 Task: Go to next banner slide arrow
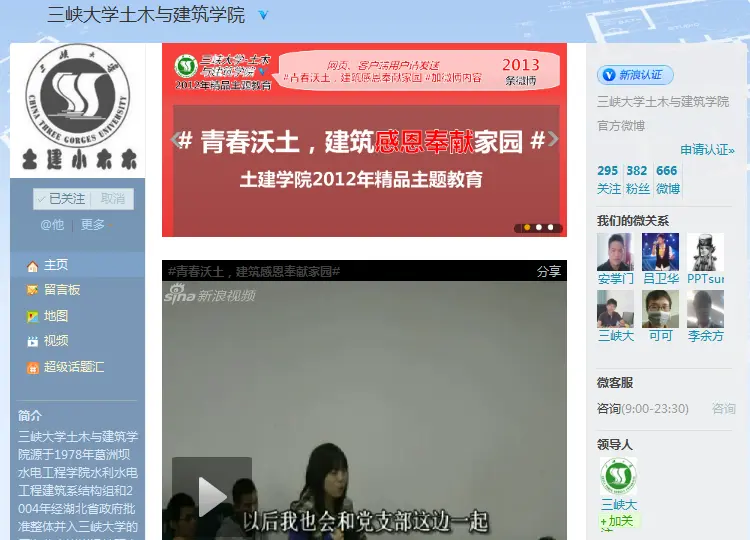[553, 140]
